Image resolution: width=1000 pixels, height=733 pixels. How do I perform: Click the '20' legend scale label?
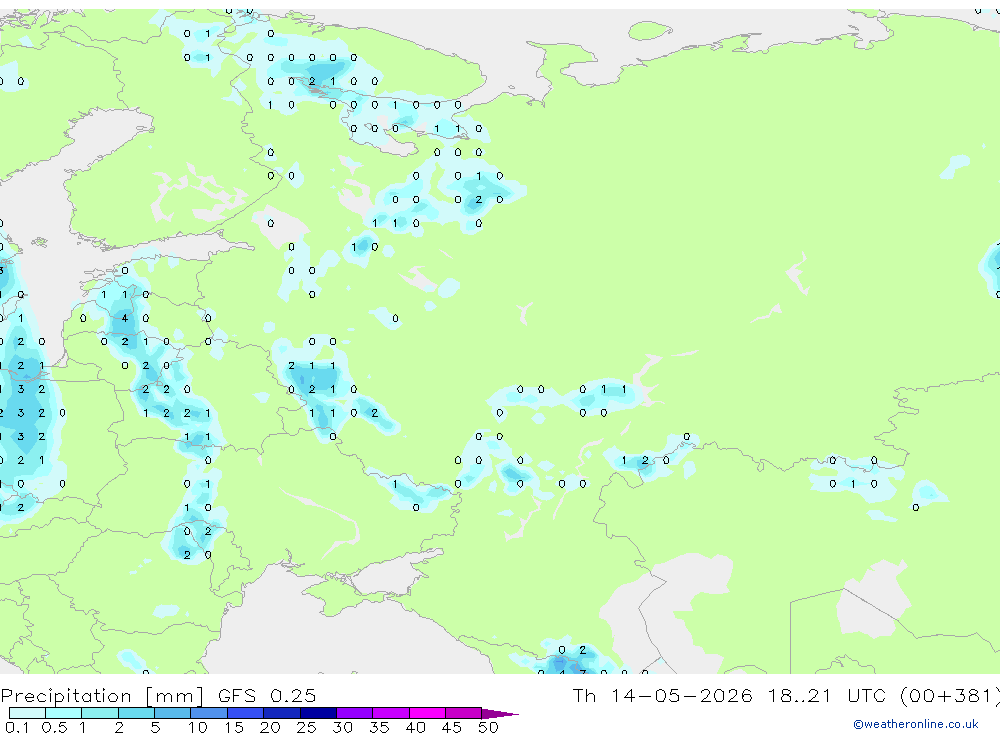pos(270,727)
